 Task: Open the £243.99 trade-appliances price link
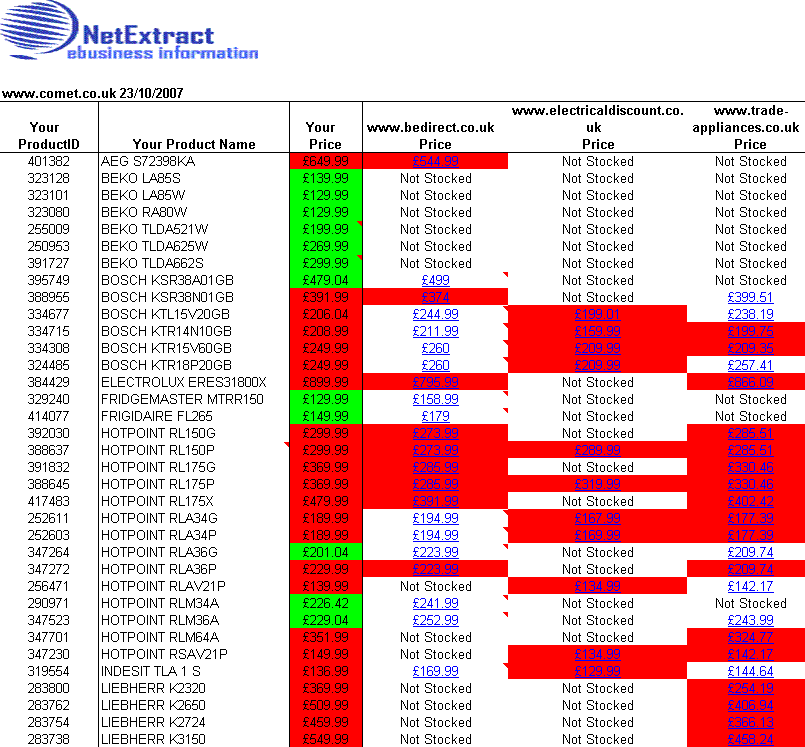point(750,620)
